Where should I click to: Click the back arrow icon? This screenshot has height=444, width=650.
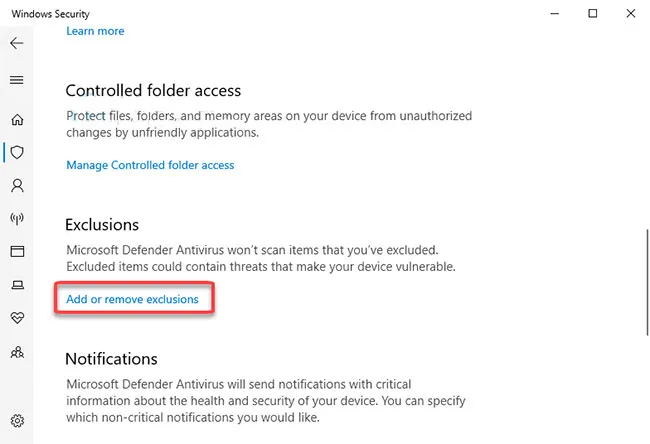coord(16,43)
